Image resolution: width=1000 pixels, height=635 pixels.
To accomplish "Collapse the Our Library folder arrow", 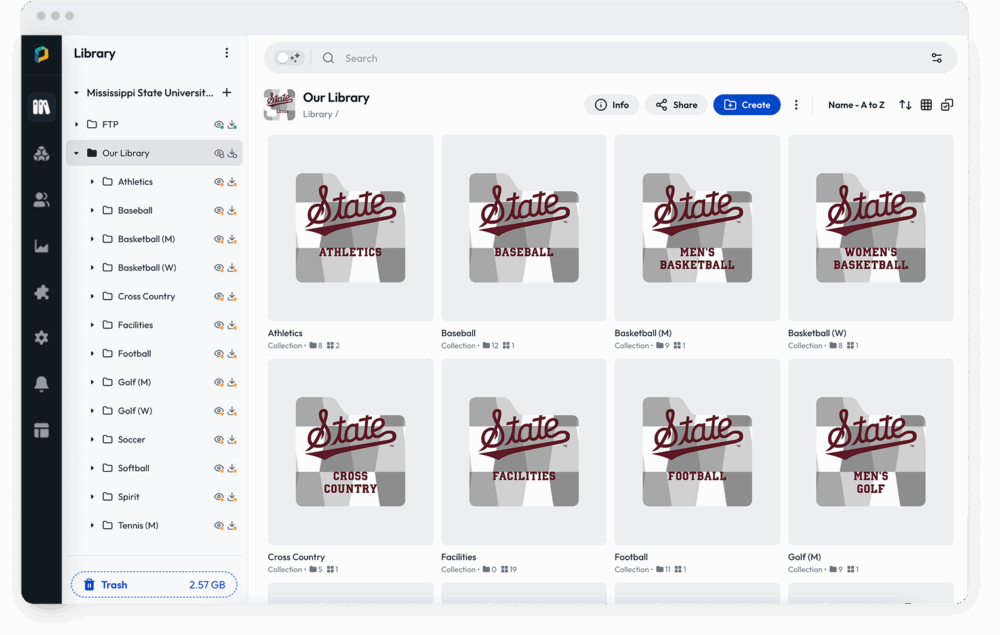I will point(77,153).
